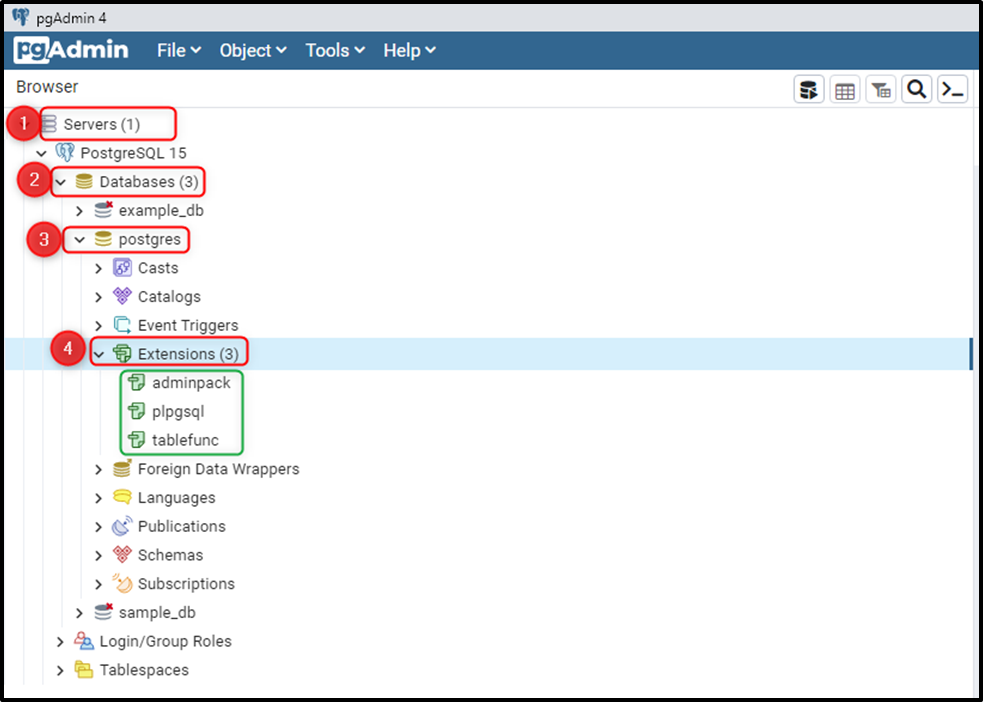Select the PostgreSQL 15 server
This screenshot has height=702, width=983.
(x=135, y=153)
